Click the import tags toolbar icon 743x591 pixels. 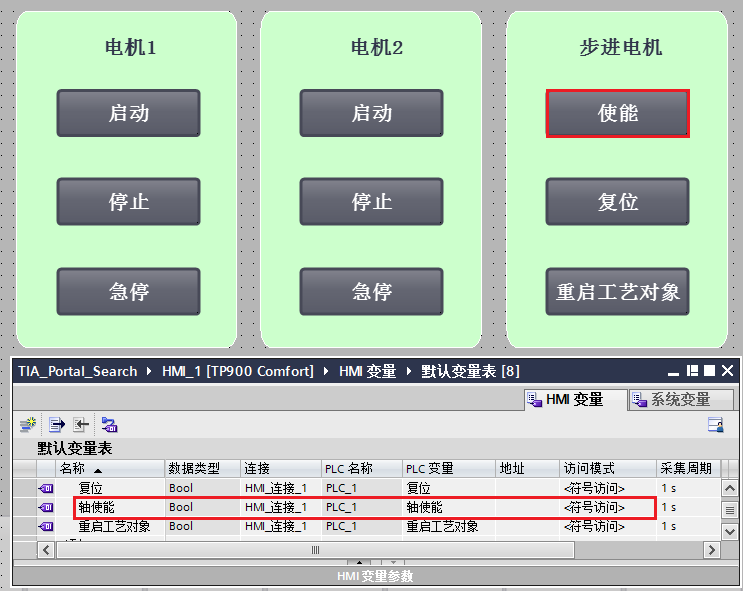pyautogui.click(x=81, y=425)
